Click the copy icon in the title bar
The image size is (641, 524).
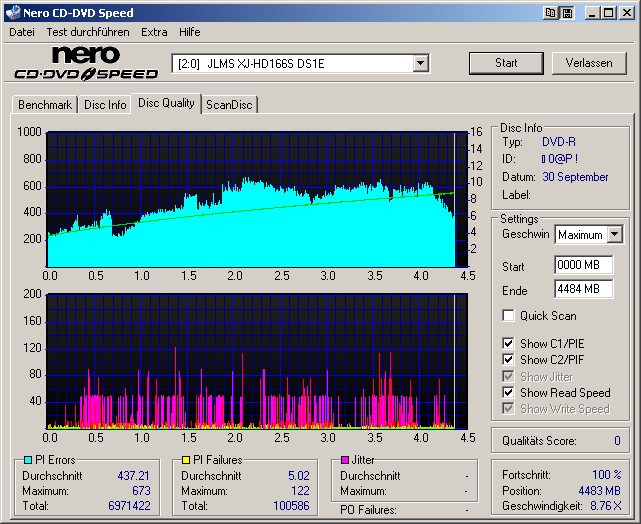tap(551, 13)
